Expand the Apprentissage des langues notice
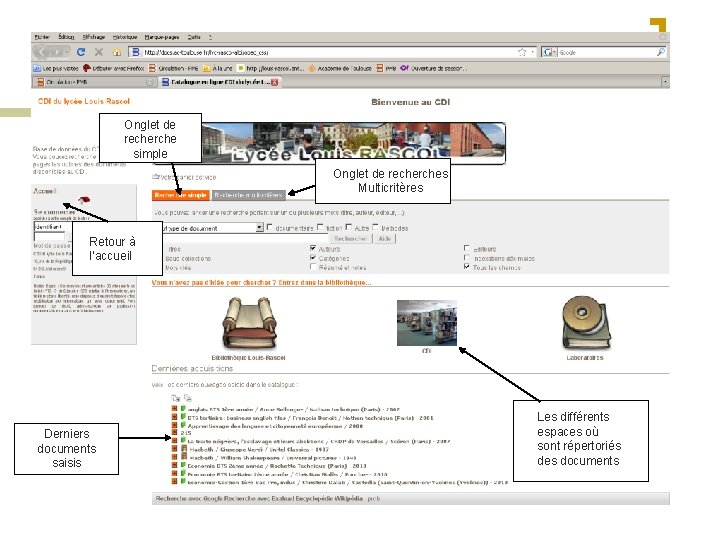 pos(174,425)
